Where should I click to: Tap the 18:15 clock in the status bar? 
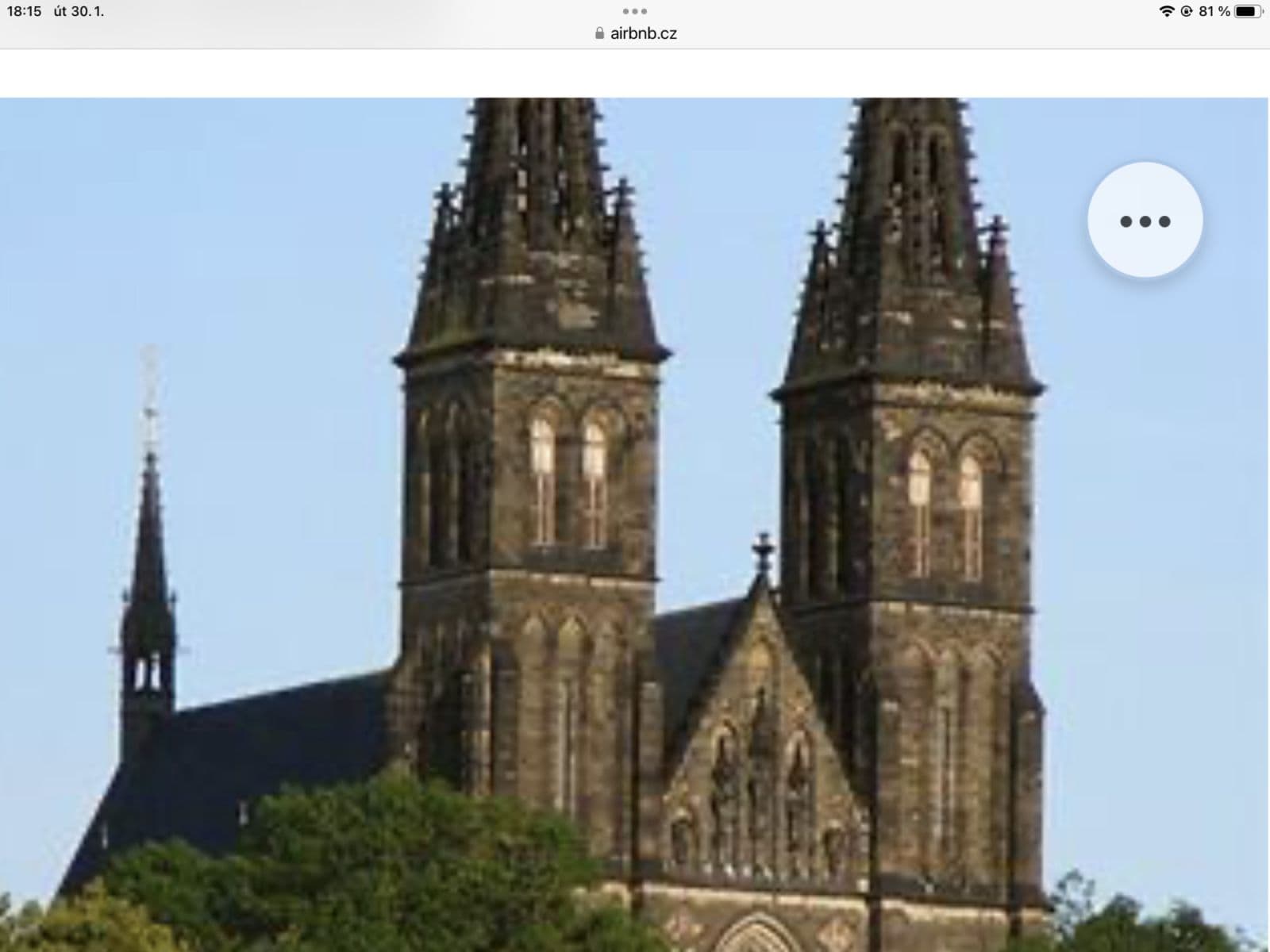click(x=24, y=11)
